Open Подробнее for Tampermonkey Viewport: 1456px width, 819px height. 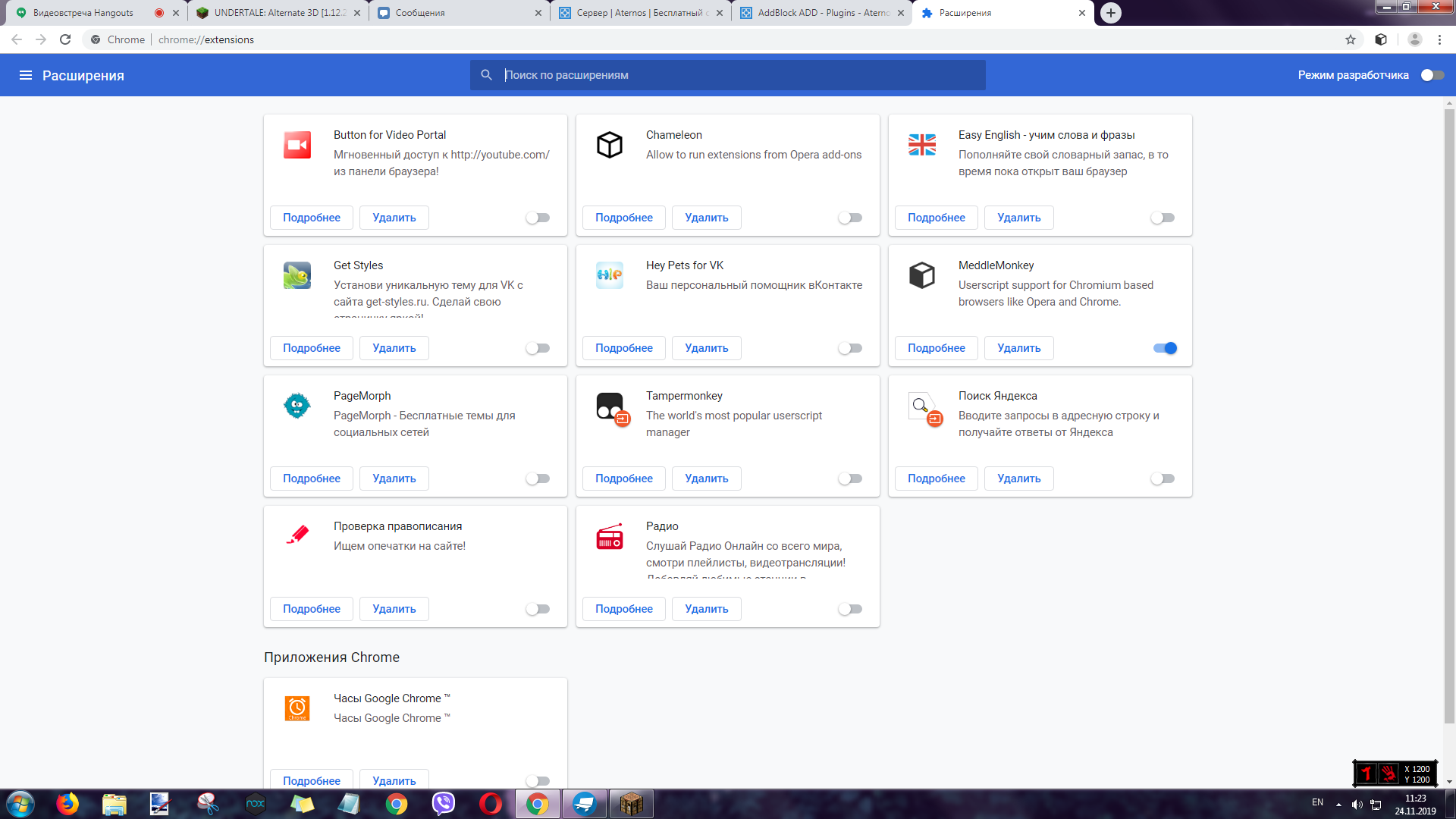click(x=624, y=479)
